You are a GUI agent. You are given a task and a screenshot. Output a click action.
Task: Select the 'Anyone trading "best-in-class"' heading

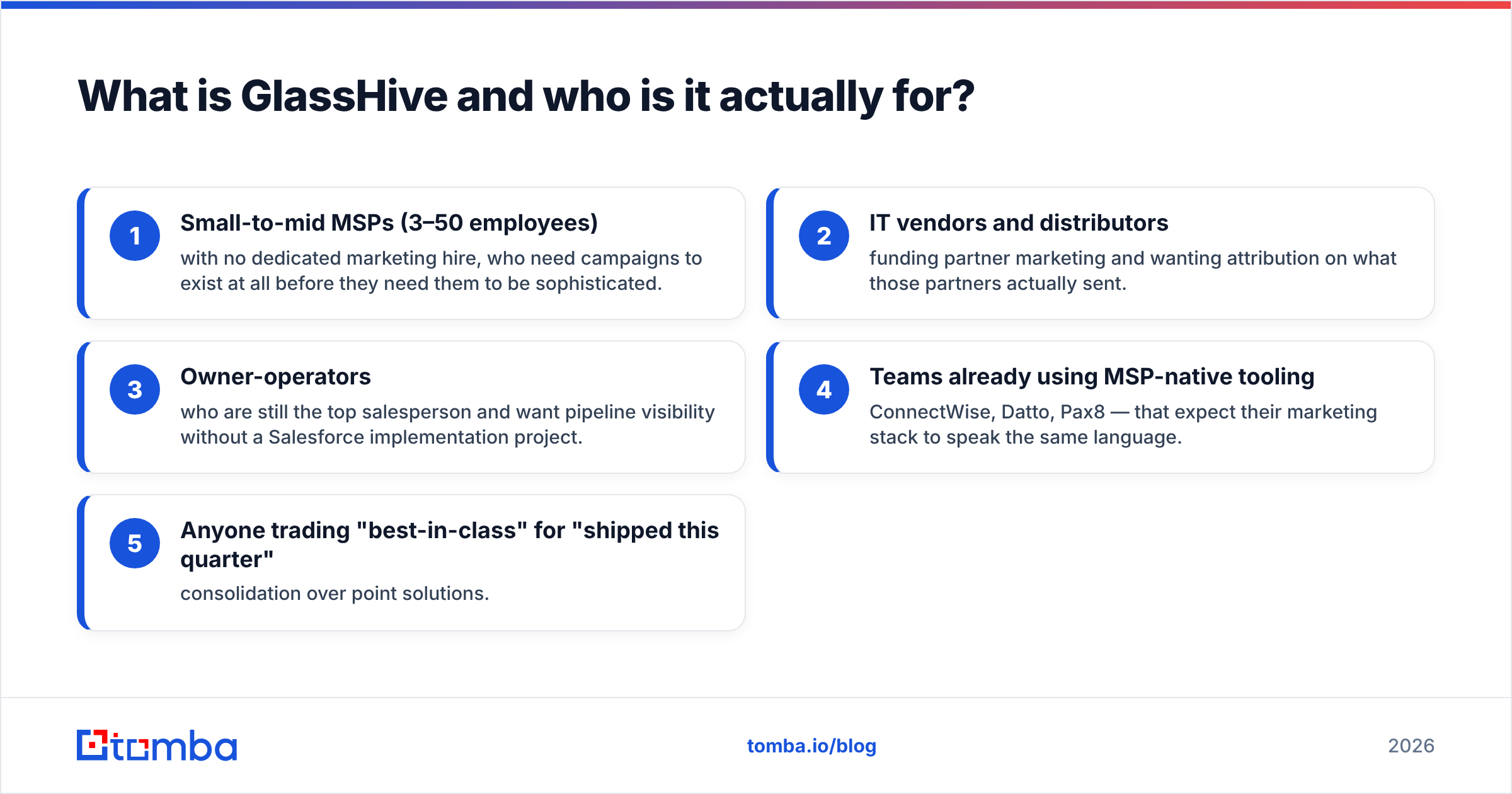click(x=450, y=544)
